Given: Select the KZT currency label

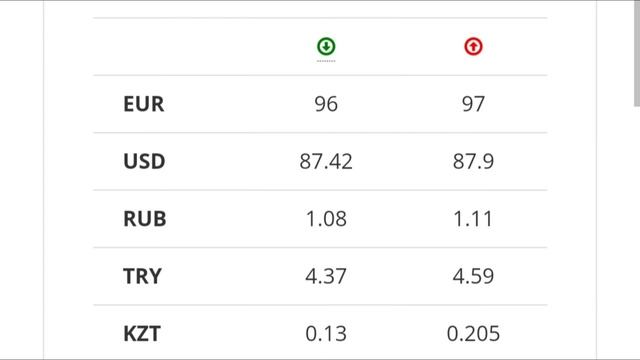Looking at the screenshot, I should click(142, 334).
